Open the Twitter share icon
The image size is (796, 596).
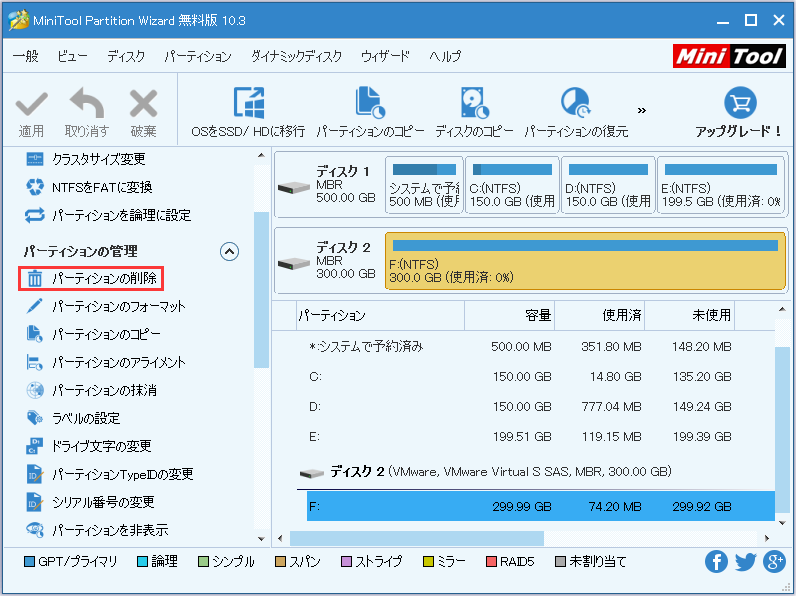745,562
